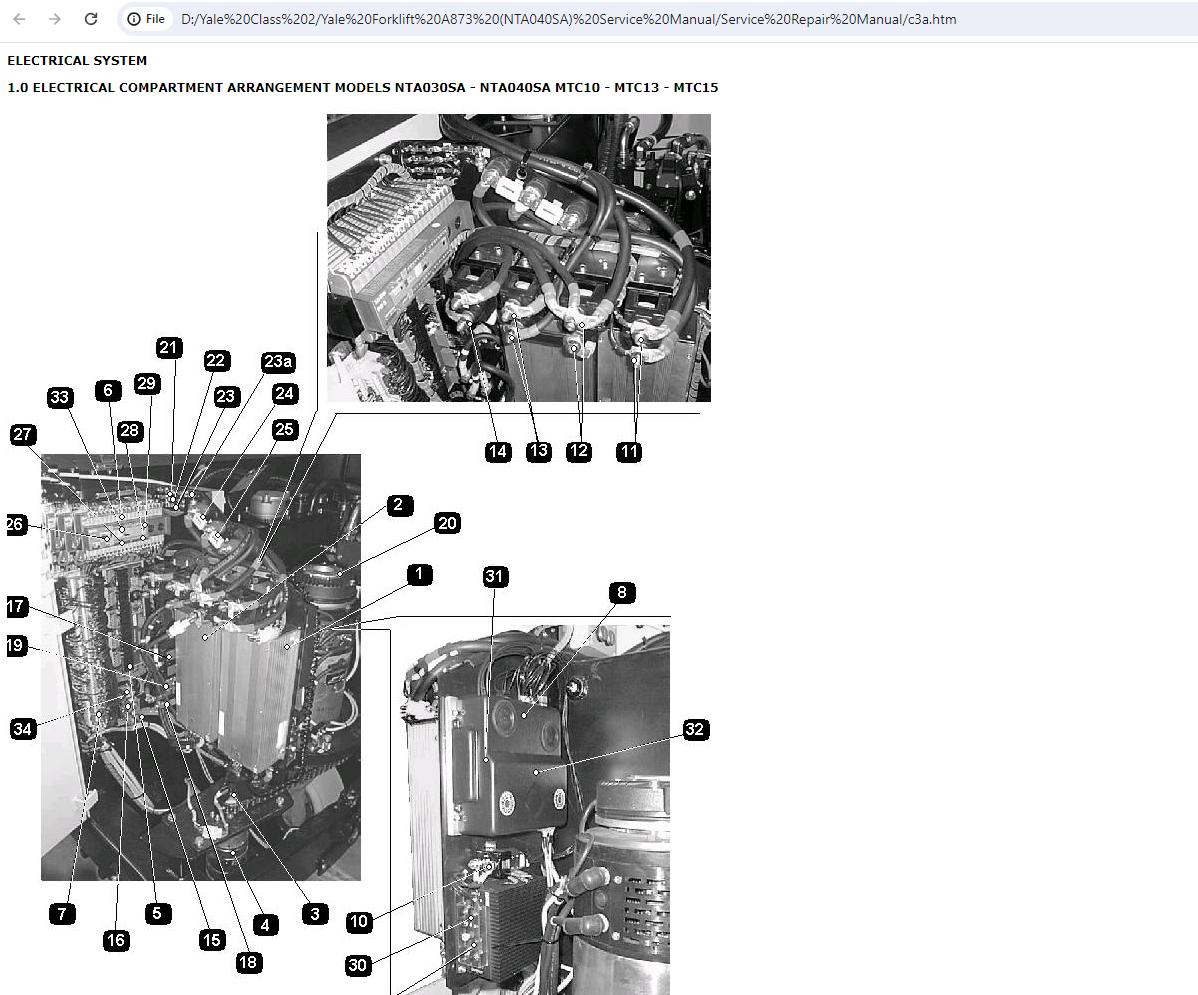Click the browser back arrow
The width and height of the screenshot is (1198, 995).
click(19, 19)
